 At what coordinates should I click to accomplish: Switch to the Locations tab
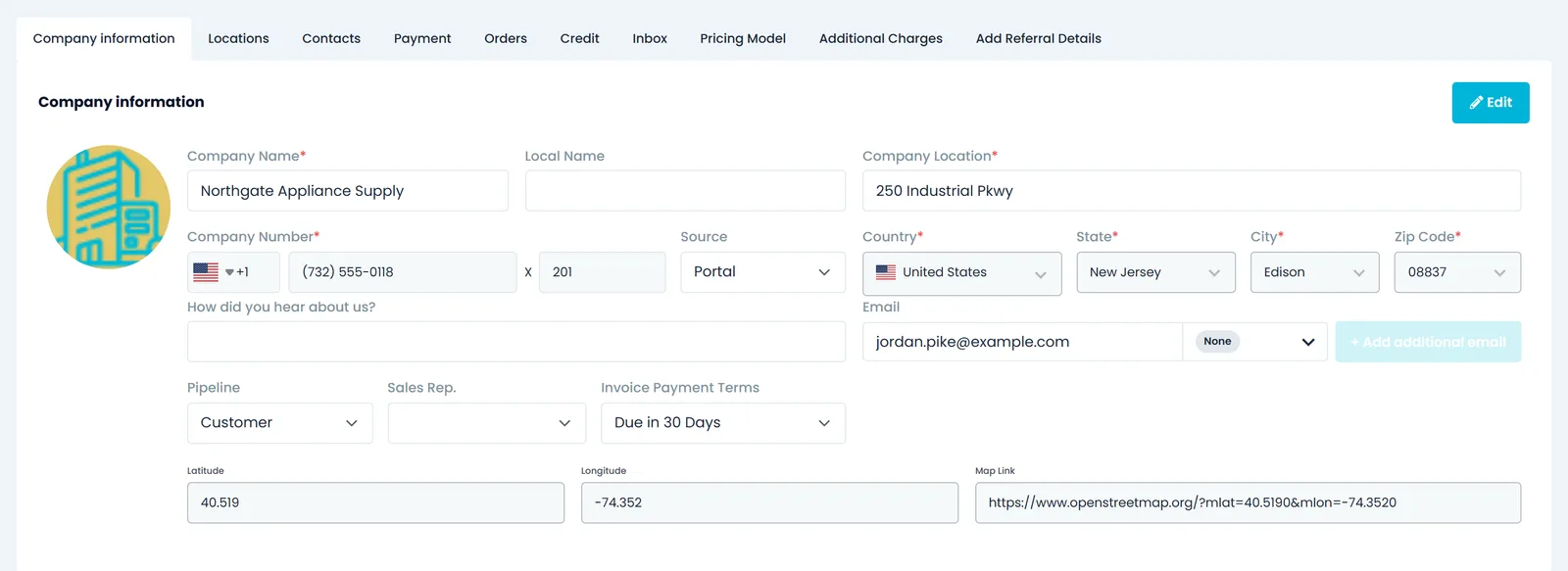pyautogui.click(x=238, y=38)
